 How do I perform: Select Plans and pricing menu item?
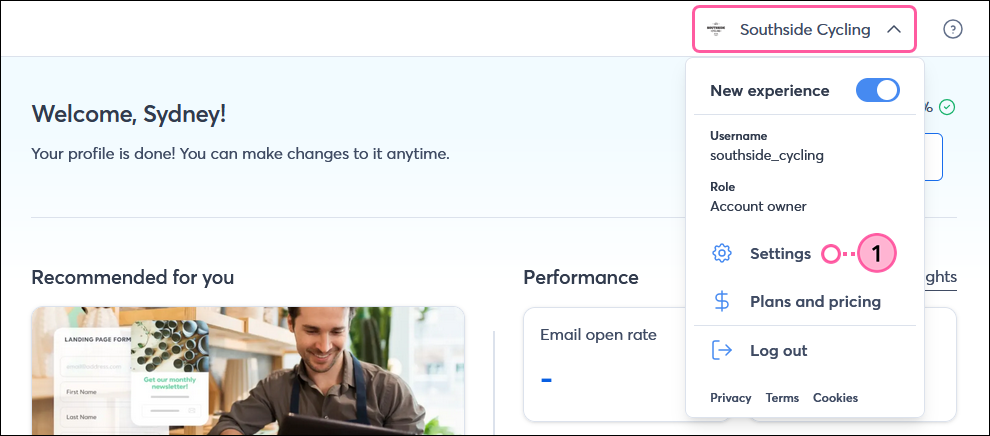click(815, 302)
